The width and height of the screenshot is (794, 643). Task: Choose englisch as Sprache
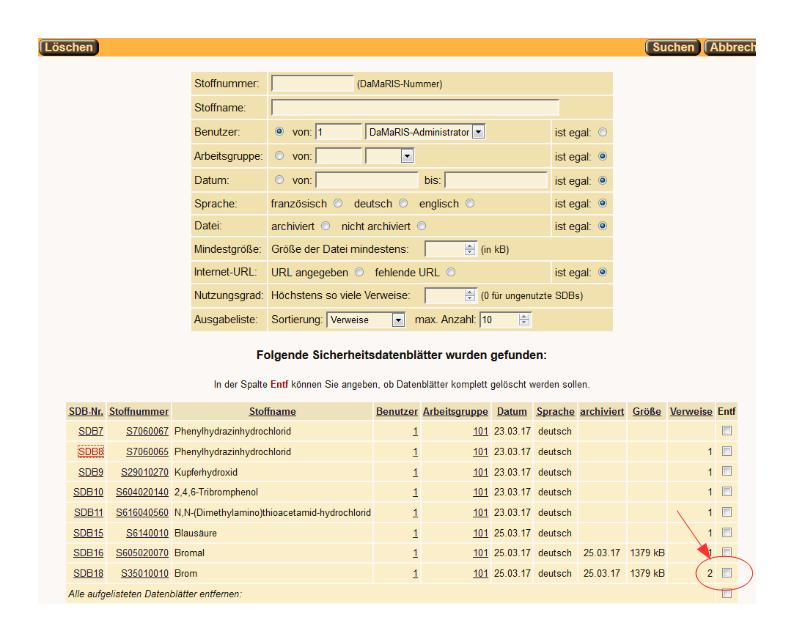coord(470,204)
